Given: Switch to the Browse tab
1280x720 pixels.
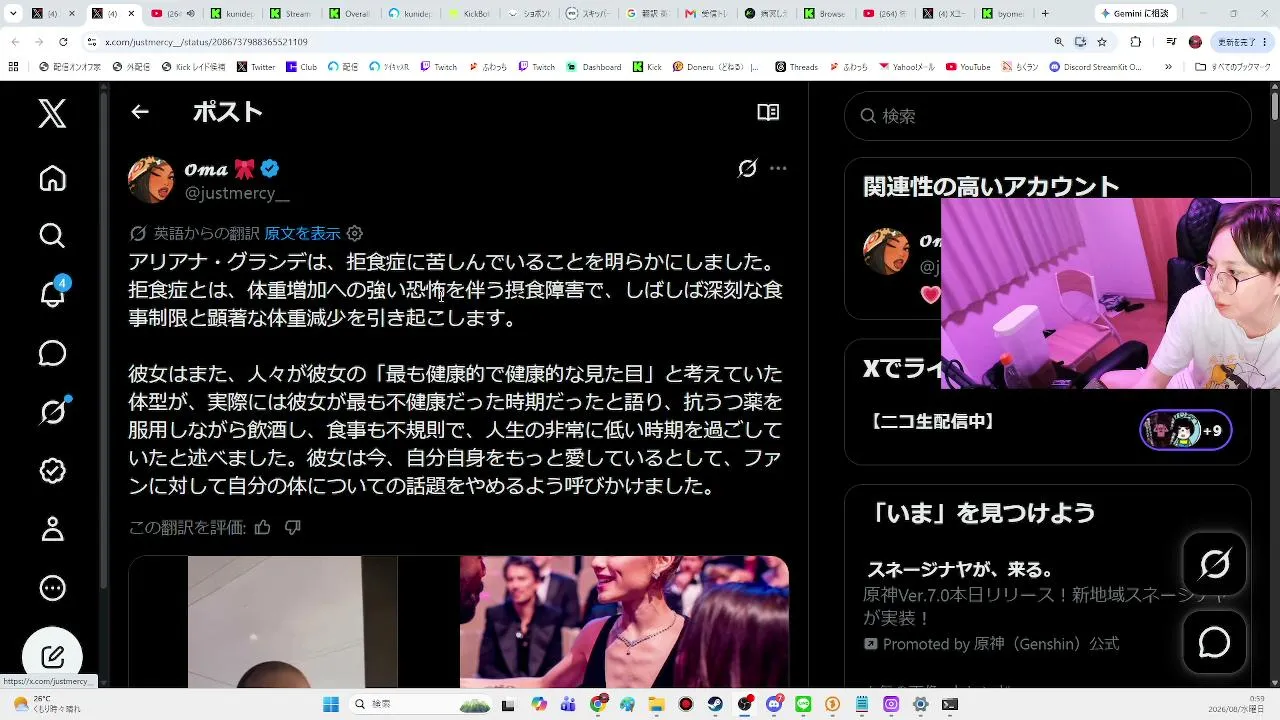Looking at the screenshot, I should [823, 14].
